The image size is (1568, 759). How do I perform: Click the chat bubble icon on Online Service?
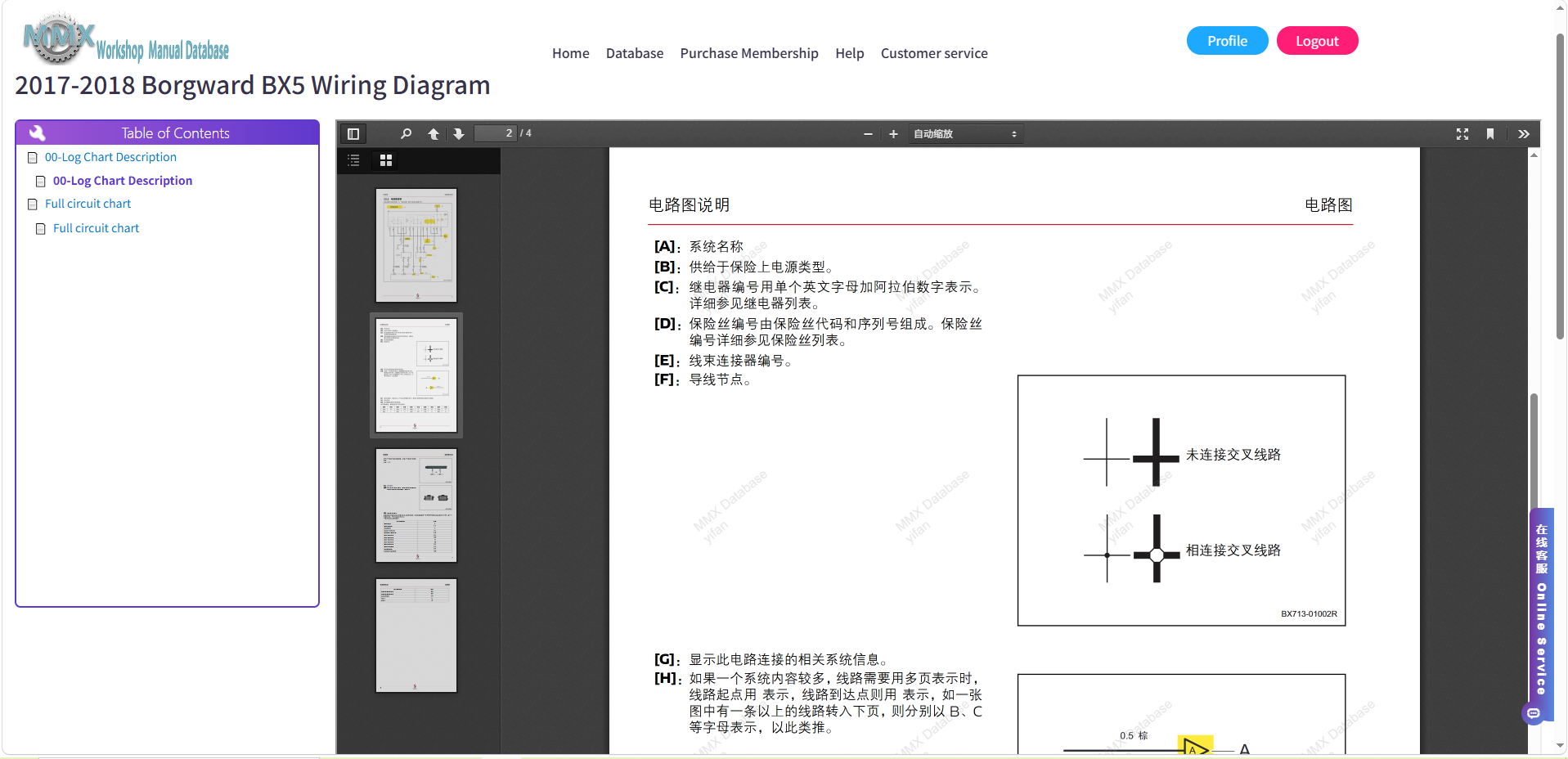coord(1534,714)
